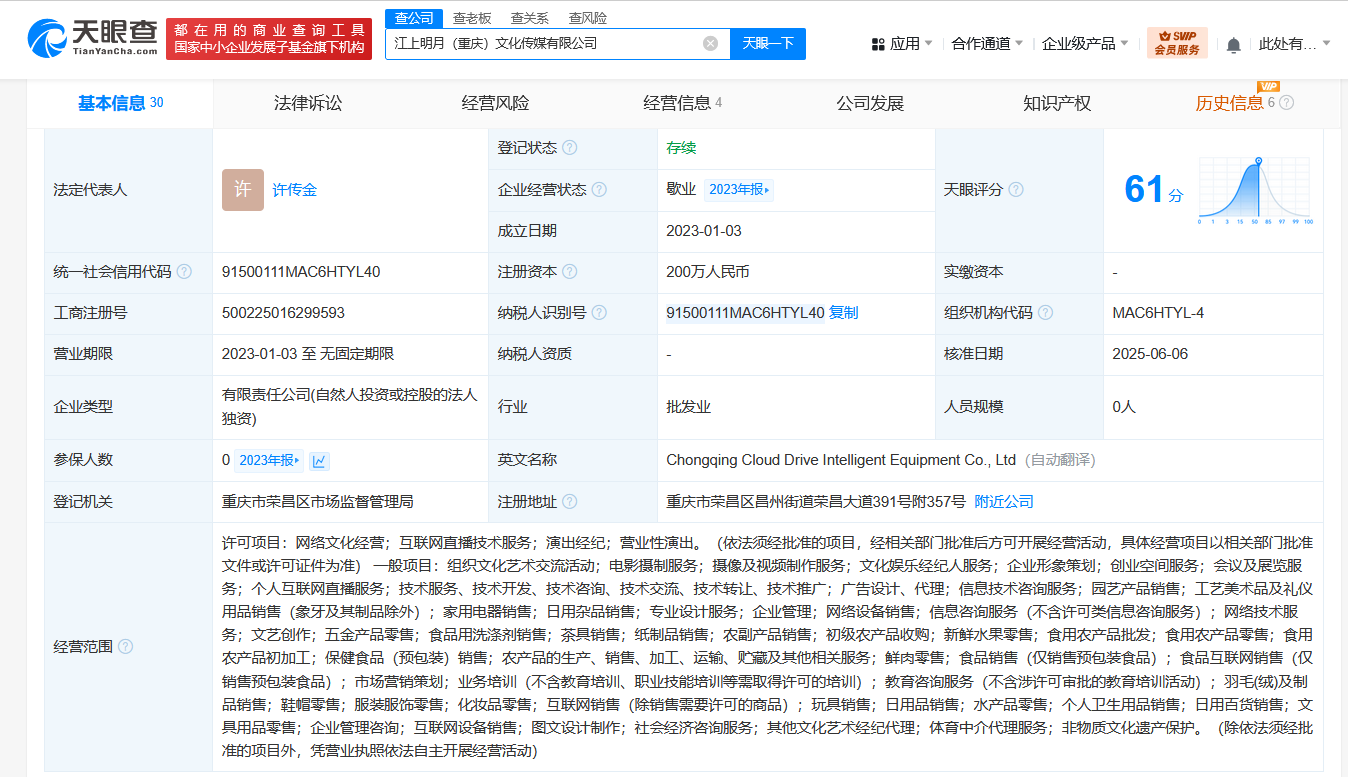Switch to the 法律诉讼 tab
Screen dimensions: 1348x777
tap(308, 103)
